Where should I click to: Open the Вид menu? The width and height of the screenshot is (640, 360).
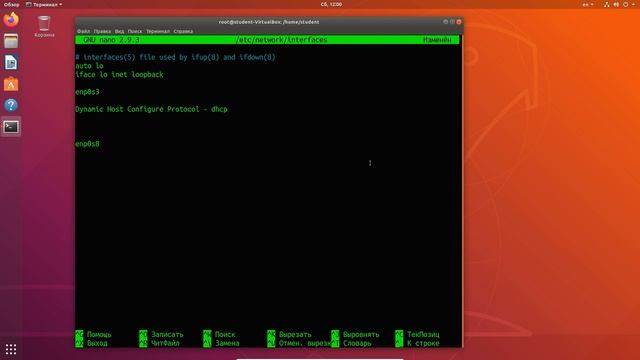119,31
